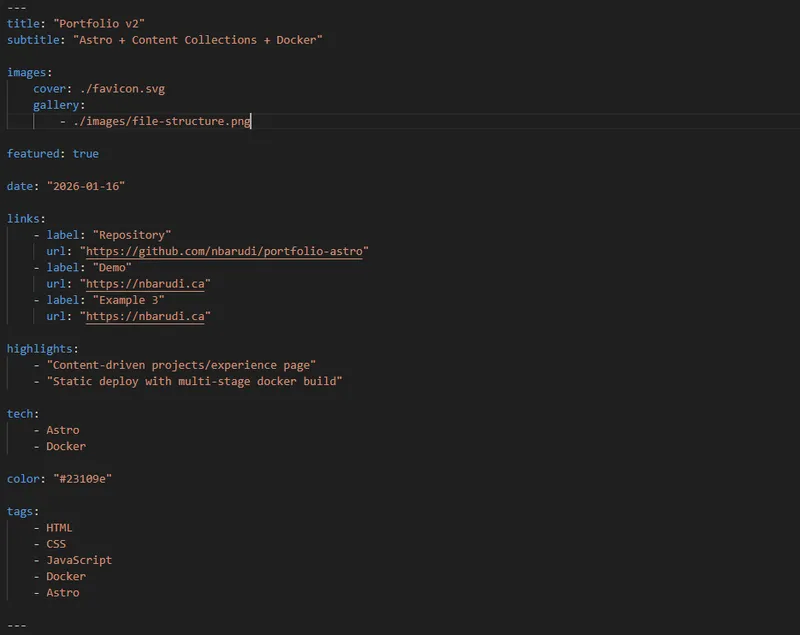Click the "featured" value true
Image resolution: width=800 pixels, height=635 pixels.
pyautogui.click(x=84, y=153)
